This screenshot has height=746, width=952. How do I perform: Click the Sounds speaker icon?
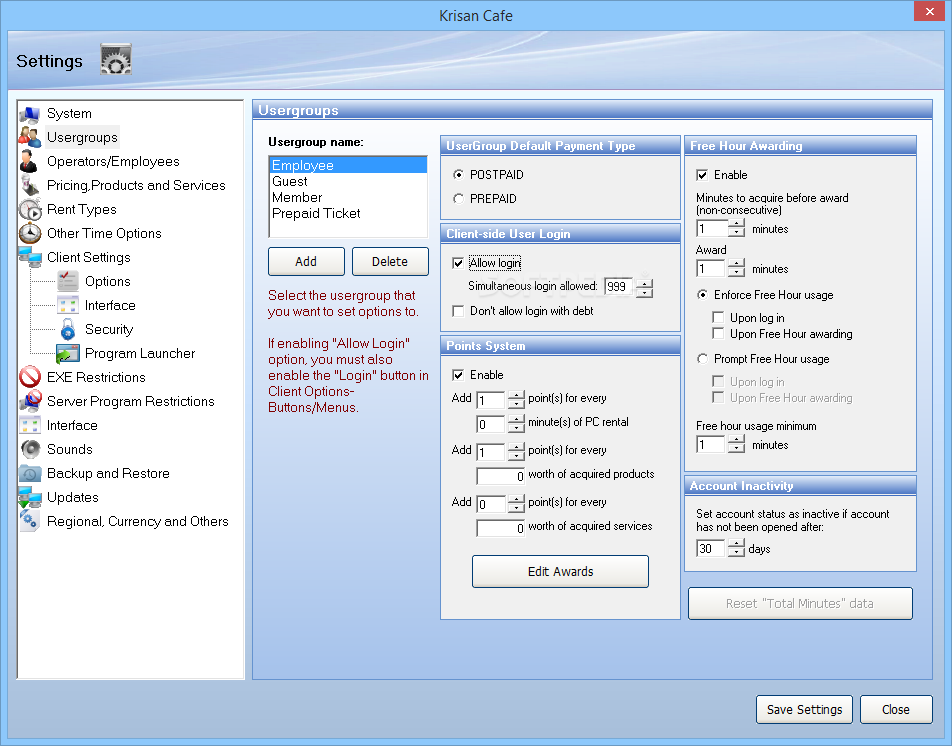click(30, 449)
